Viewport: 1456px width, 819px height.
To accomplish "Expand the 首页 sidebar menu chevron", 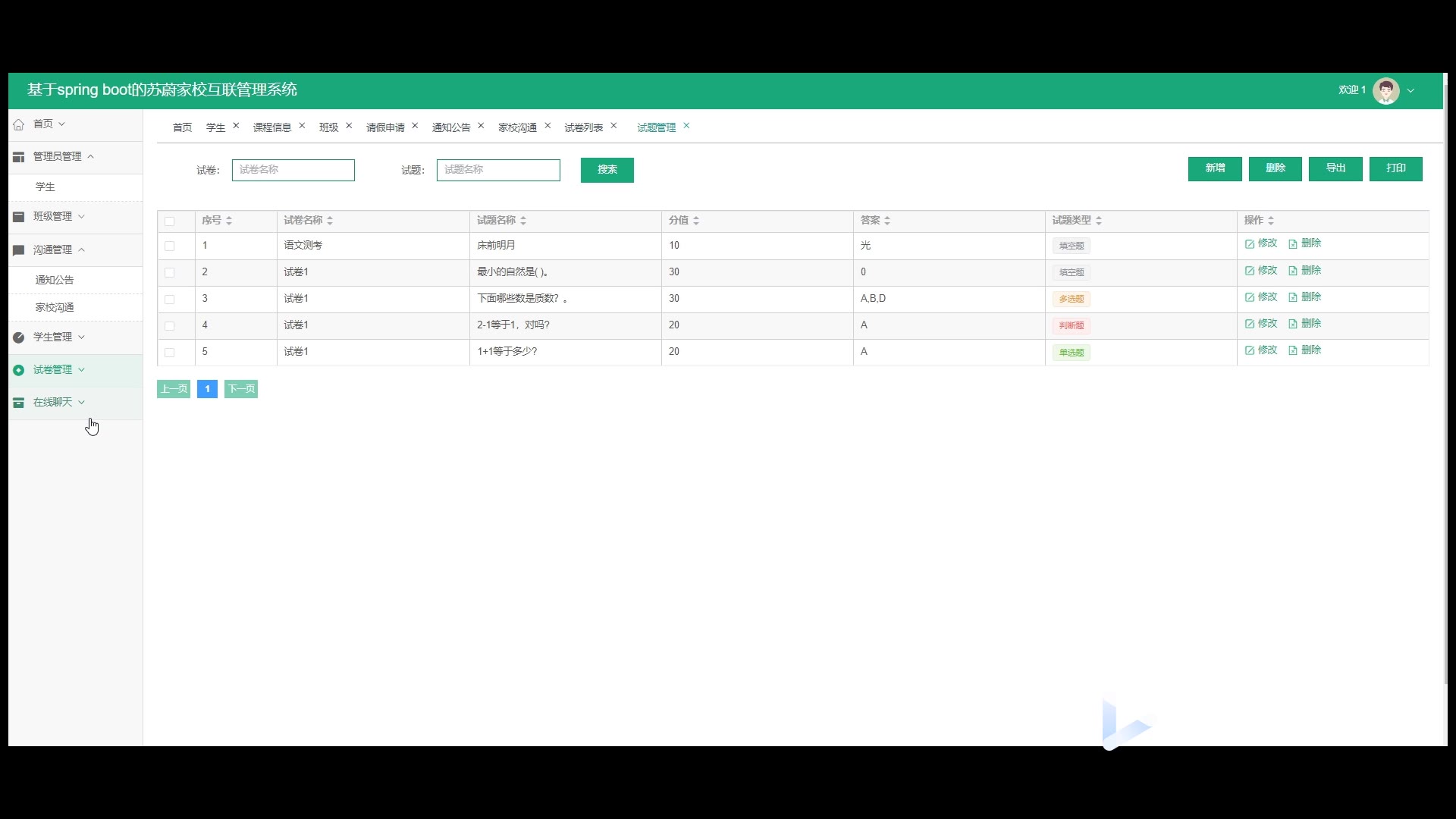I will (62, 124).
